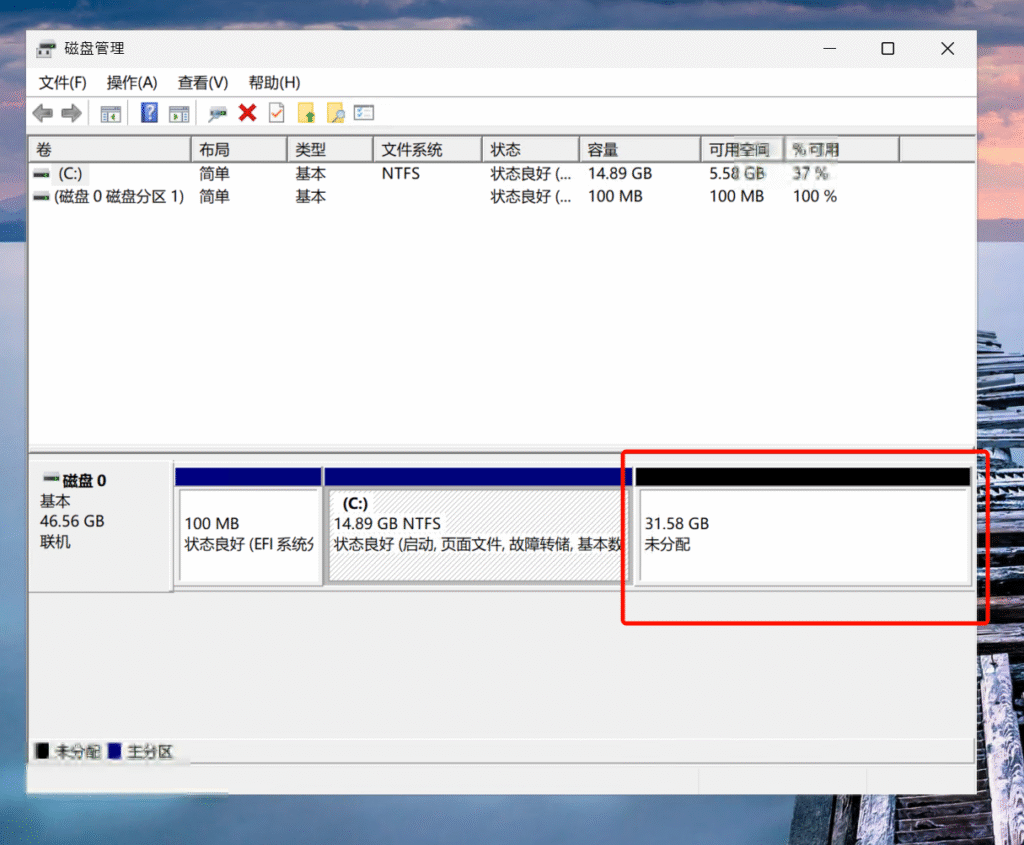Click the checklist settings toolbar icon
This screenshot has width=1024, height=845.
click(x=364, y=113)
